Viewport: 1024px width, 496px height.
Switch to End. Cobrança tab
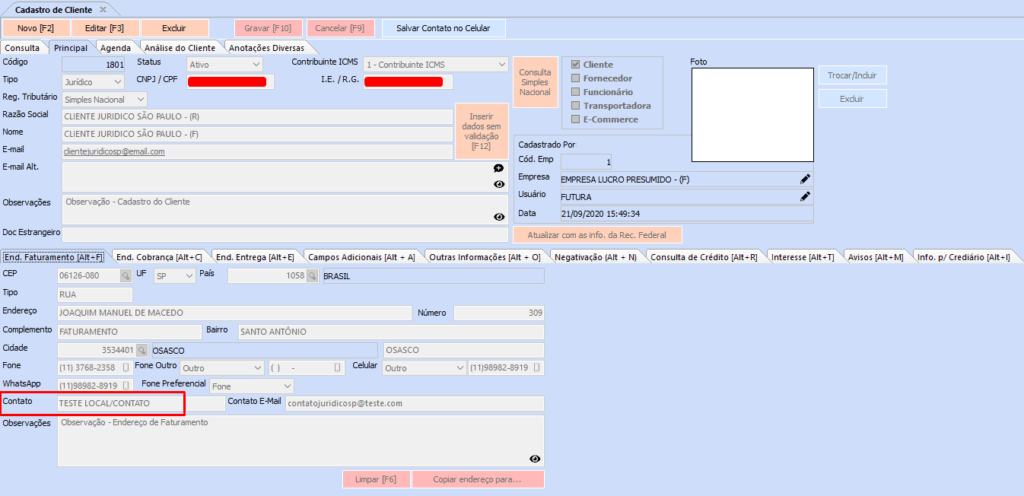[160, 257]
